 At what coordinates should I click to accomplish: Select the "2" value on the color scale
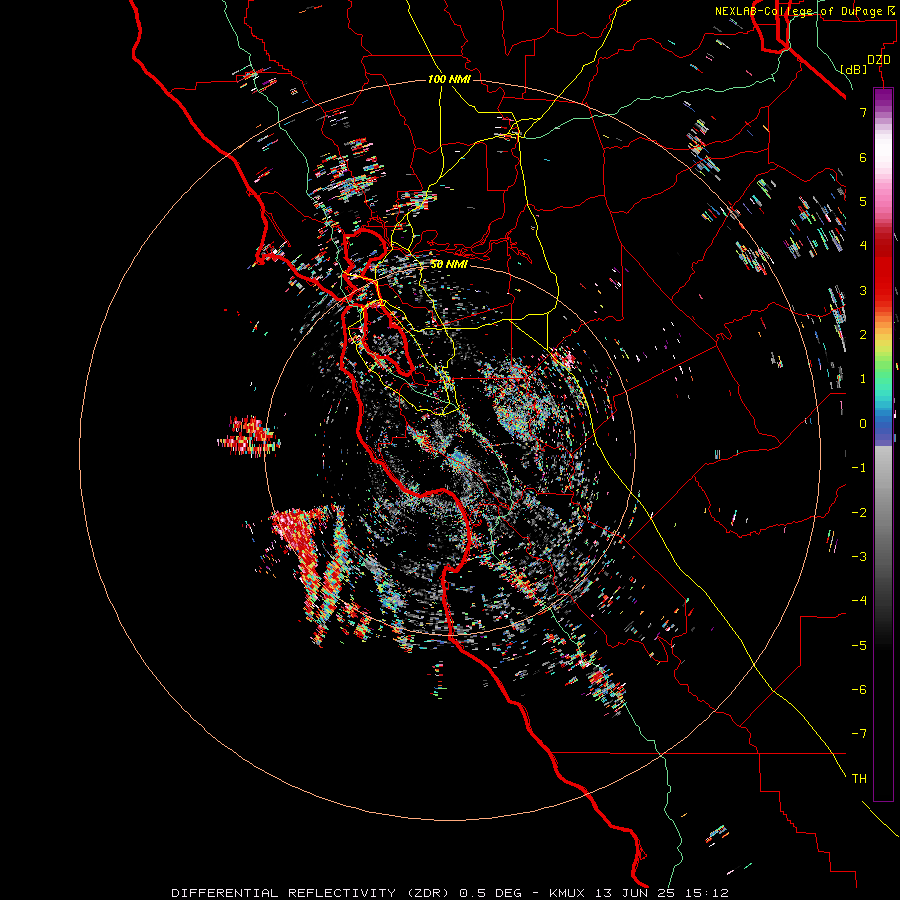click(x=863, y=335)
